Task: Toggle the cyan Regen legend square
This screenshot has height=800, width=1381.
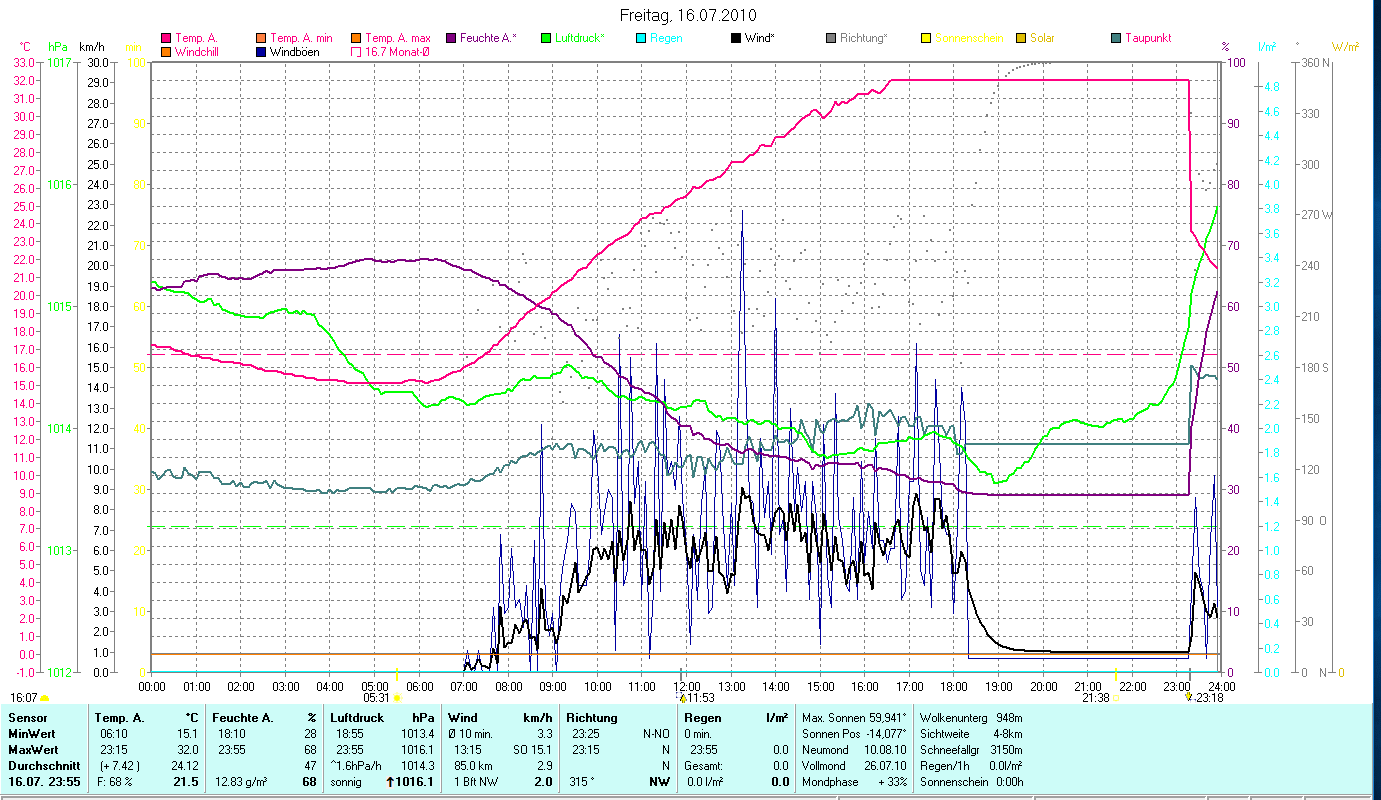Action: point(641,38)
